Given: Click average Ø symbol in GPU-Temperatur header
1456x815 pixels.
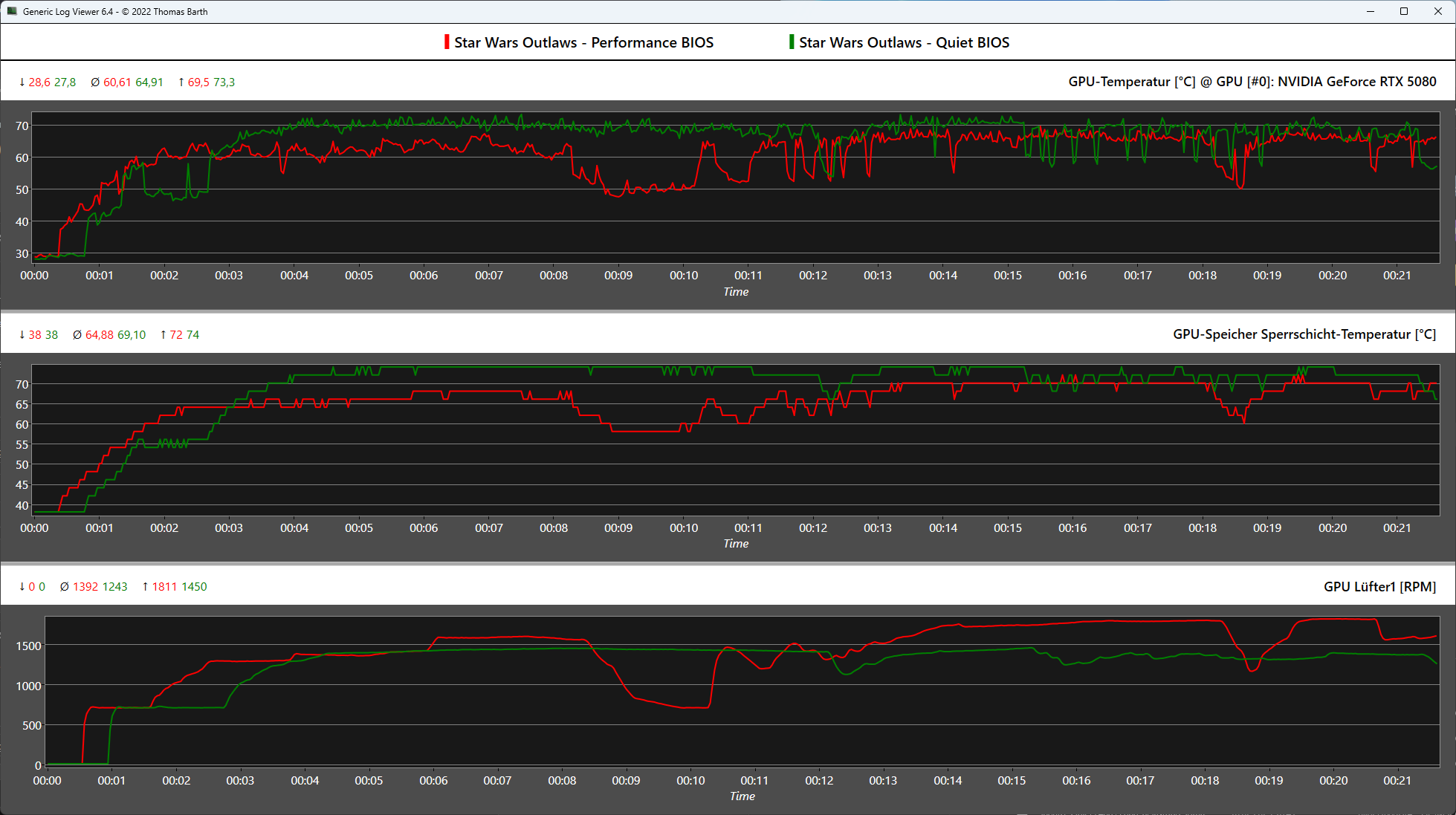Looking at the screenshot, I should coord(95,82).
